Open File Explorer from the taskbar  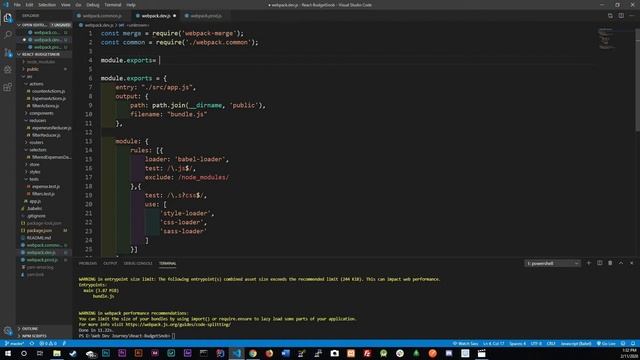57,353
